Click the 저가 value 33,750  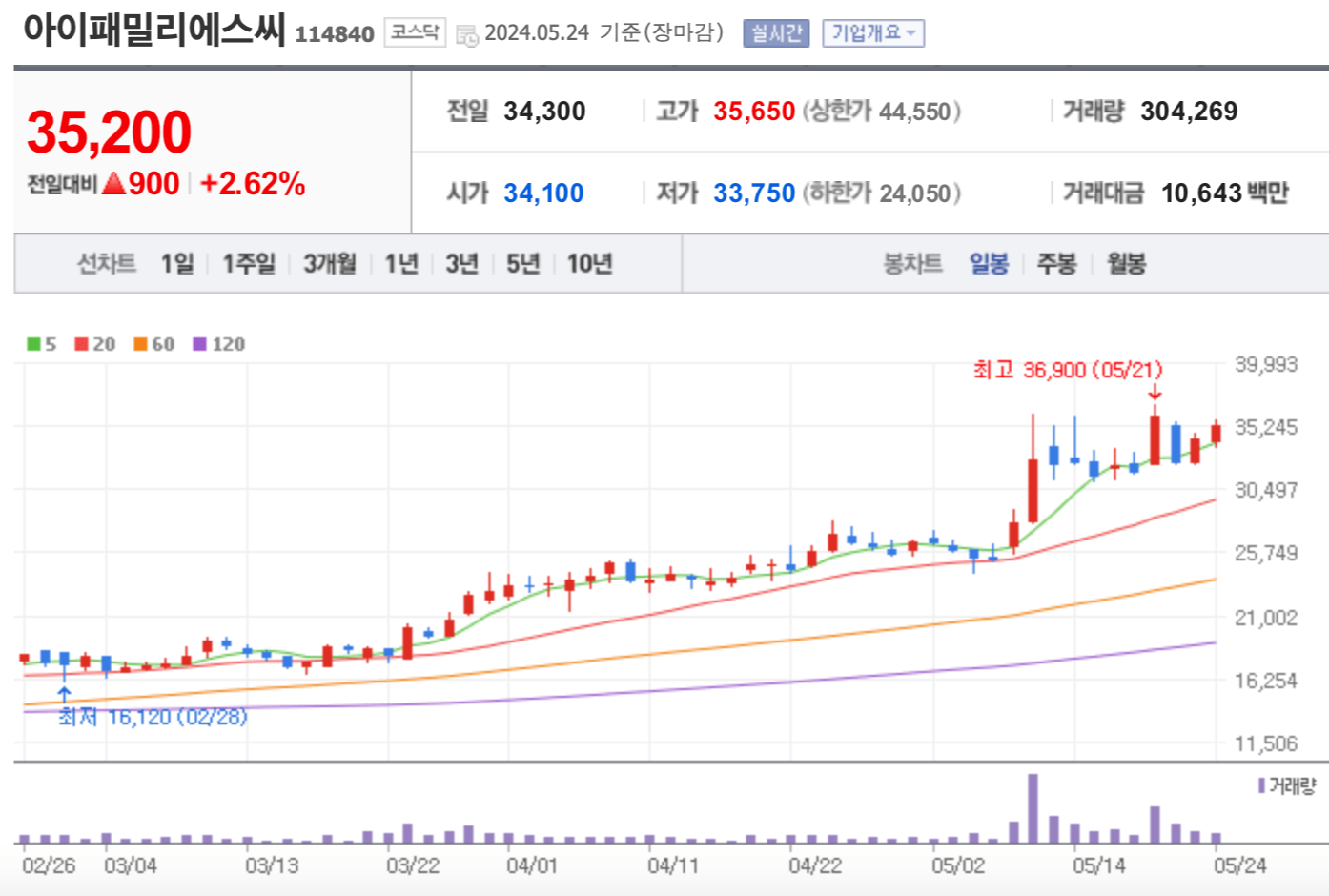(x=754, y=193)
